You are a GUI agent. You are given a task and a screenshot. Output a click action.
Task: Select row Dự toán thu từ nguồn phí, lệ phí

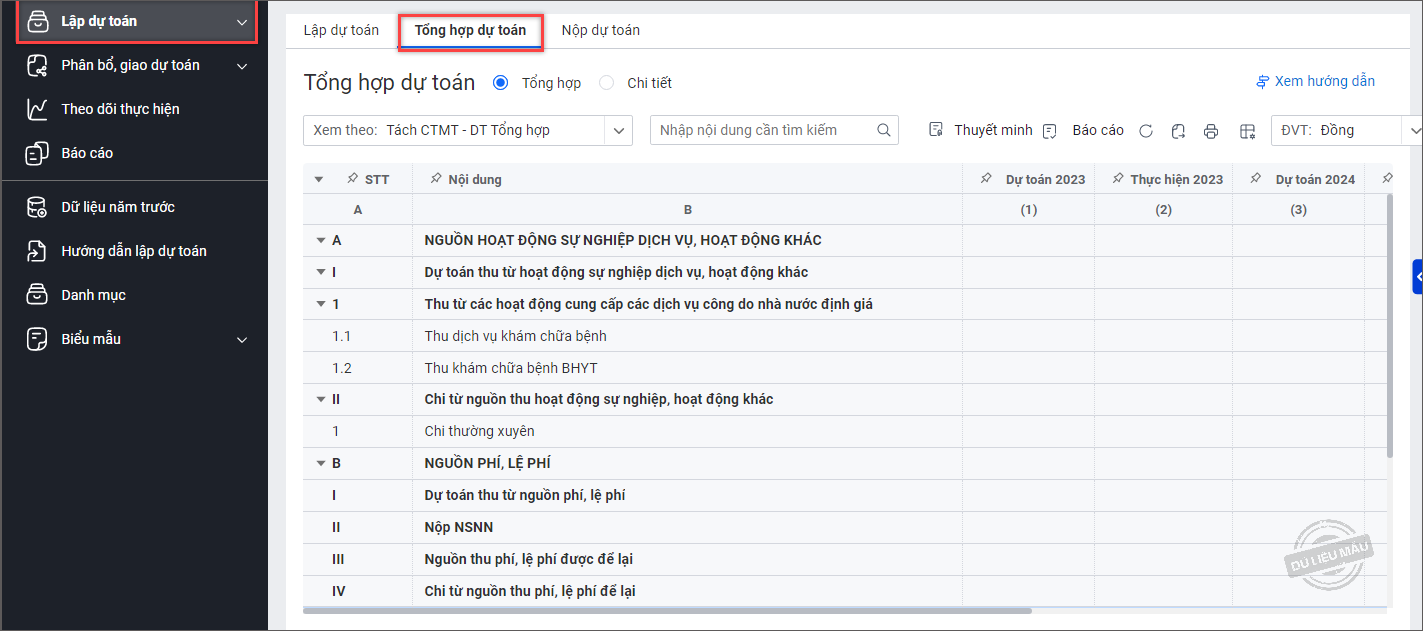point(844,495)
